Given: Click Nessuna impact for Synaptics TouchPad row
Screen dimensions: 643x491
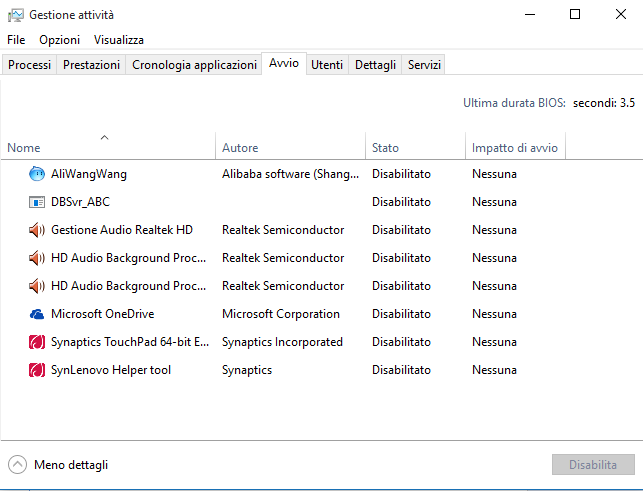Looking at the screenshot, I should [x=494, y=342].
